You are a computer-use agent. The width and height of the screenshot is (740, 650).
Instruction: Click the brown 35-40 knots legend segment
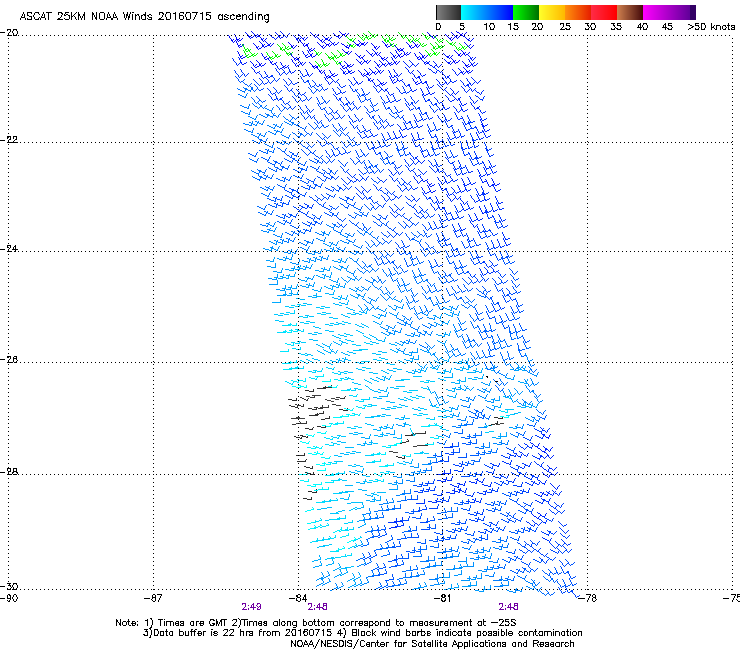click(630, 12)
